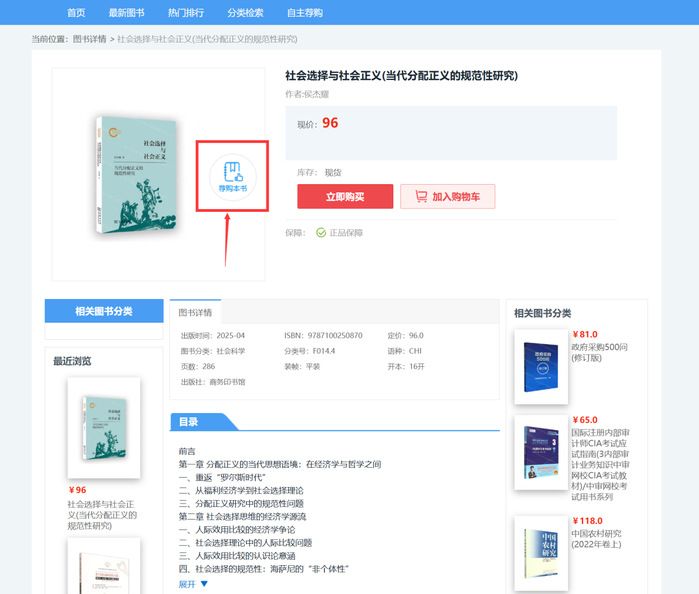Click the 相关图书分类 blue header
The height and width of the screenshot is (594, 699).
coord(104,311)
